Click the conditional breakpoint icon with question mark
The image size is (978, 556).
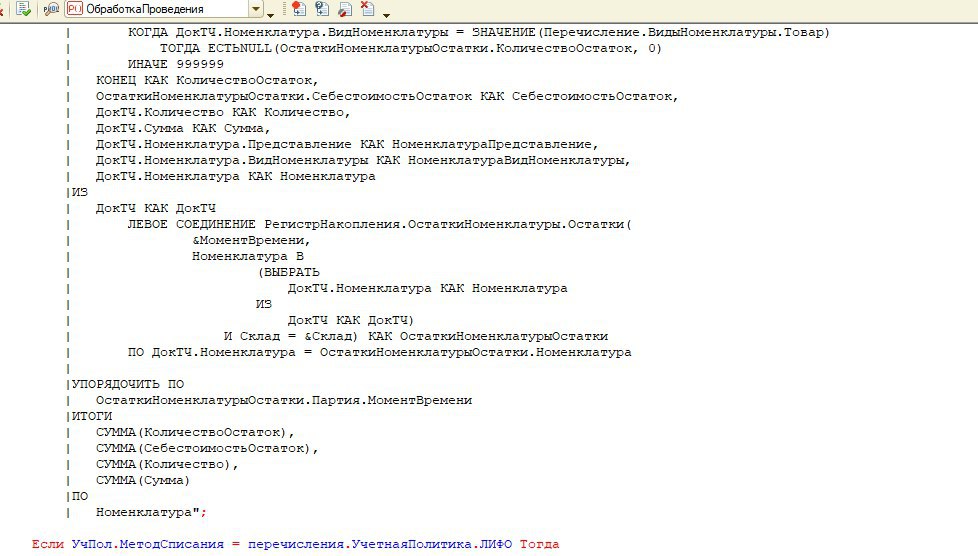322,9
